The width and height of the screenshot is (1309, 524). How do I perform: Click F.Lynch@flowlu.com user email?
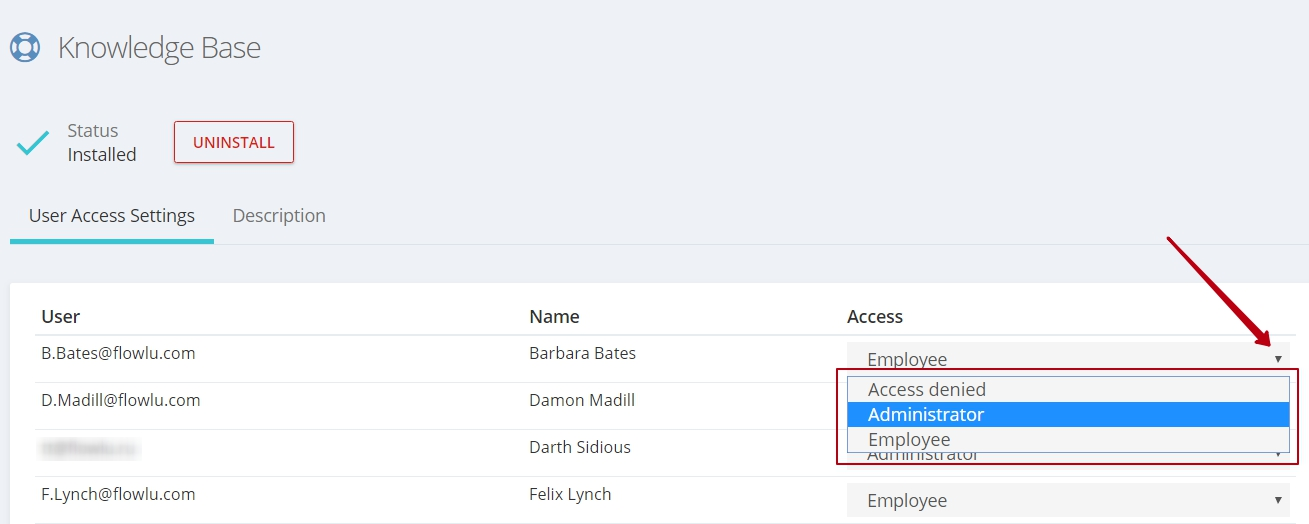pyautogui.click(x=118, y=494)
